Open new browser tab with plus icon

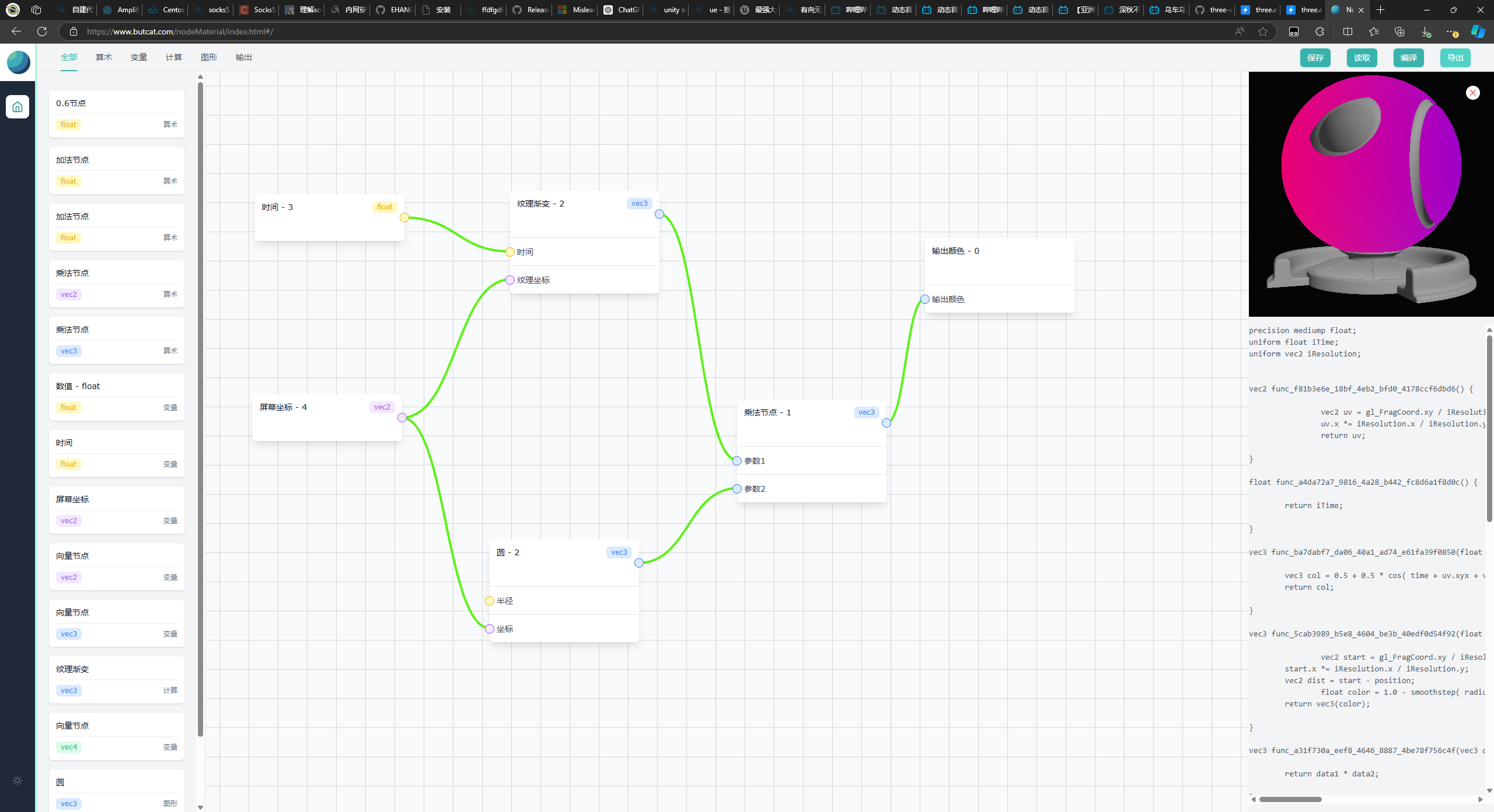1380,10
